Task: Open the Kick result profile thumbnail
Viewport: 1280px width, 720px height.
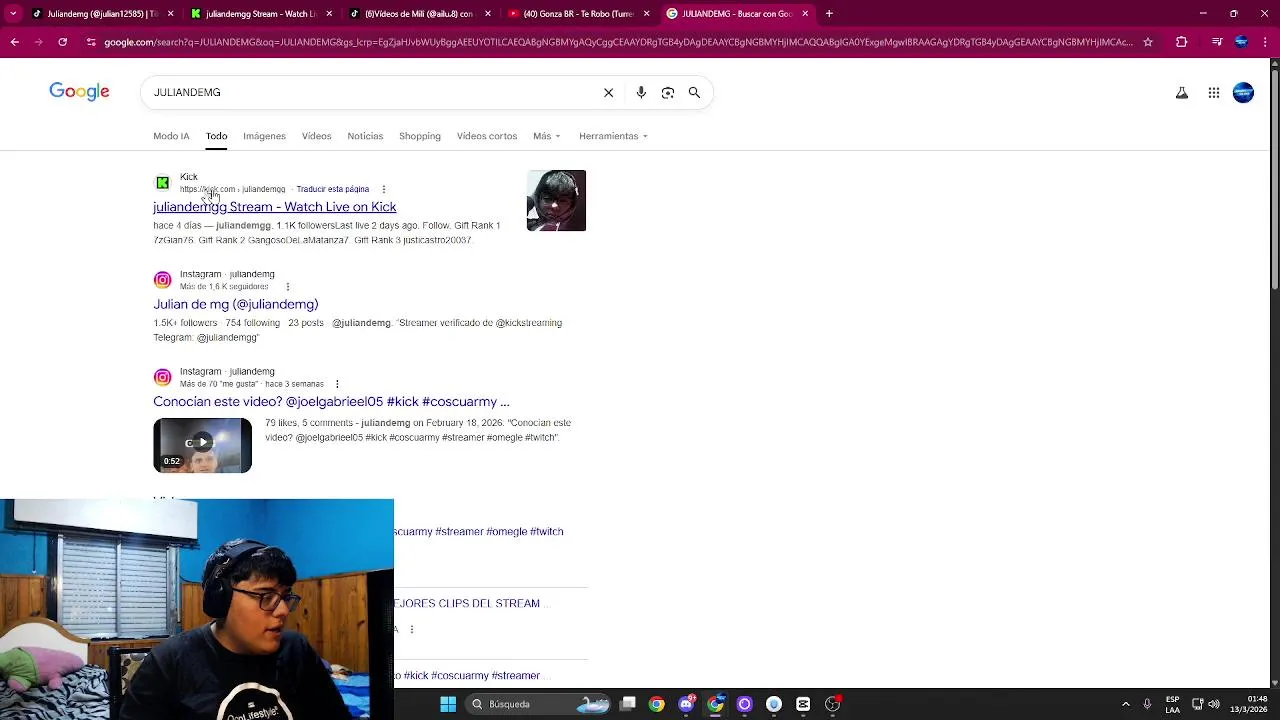Action: click(x=556, y=200)
